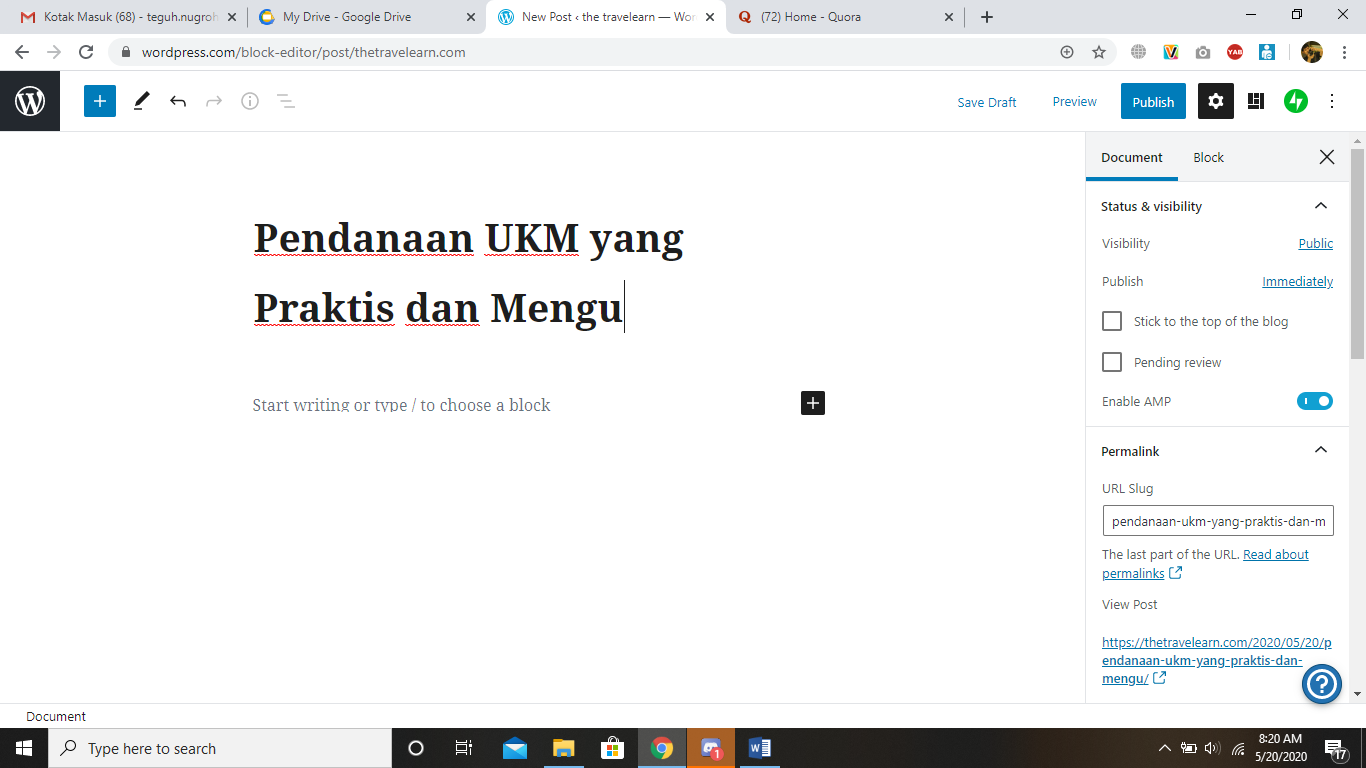Collapse the Permalink section

1320,451
